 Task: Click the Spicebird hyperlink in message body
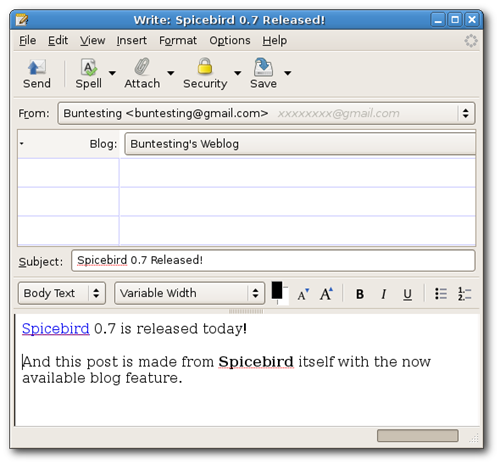tap(56, 329)
